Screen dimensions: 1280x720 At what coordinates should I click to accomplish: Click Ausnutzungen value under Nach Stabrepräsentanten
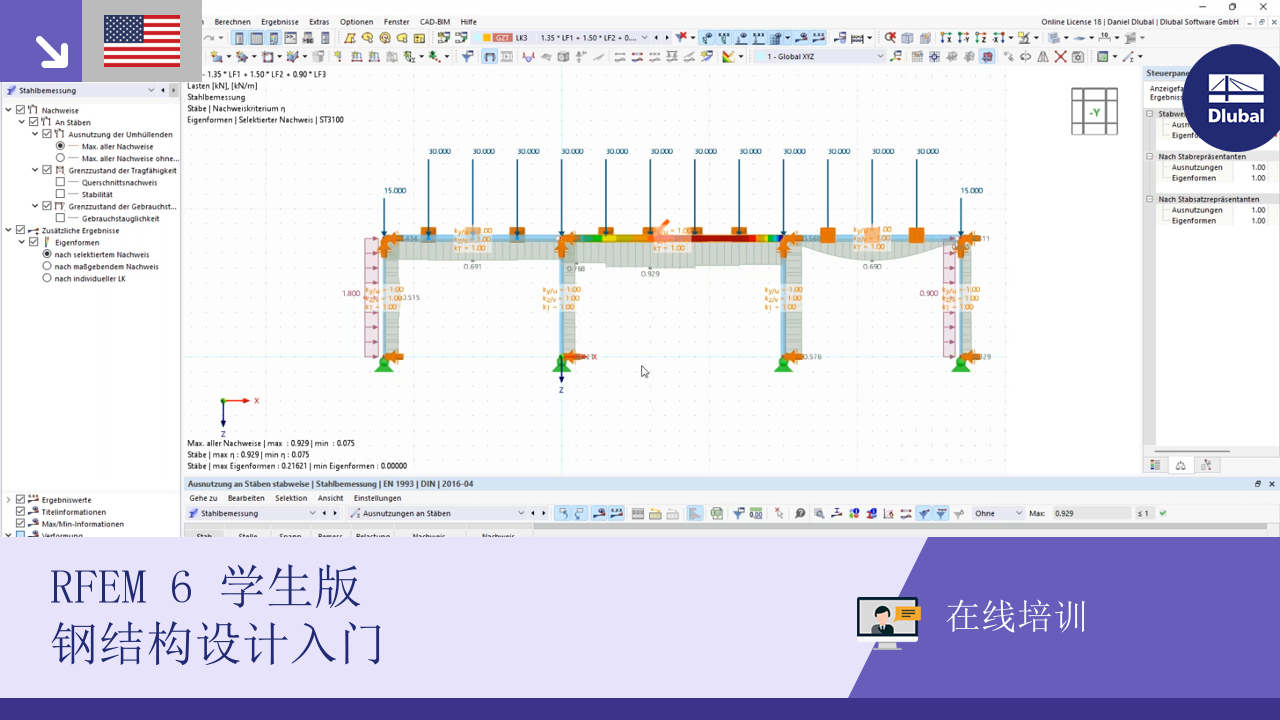pyautogui.click(x=1258, y=167)
